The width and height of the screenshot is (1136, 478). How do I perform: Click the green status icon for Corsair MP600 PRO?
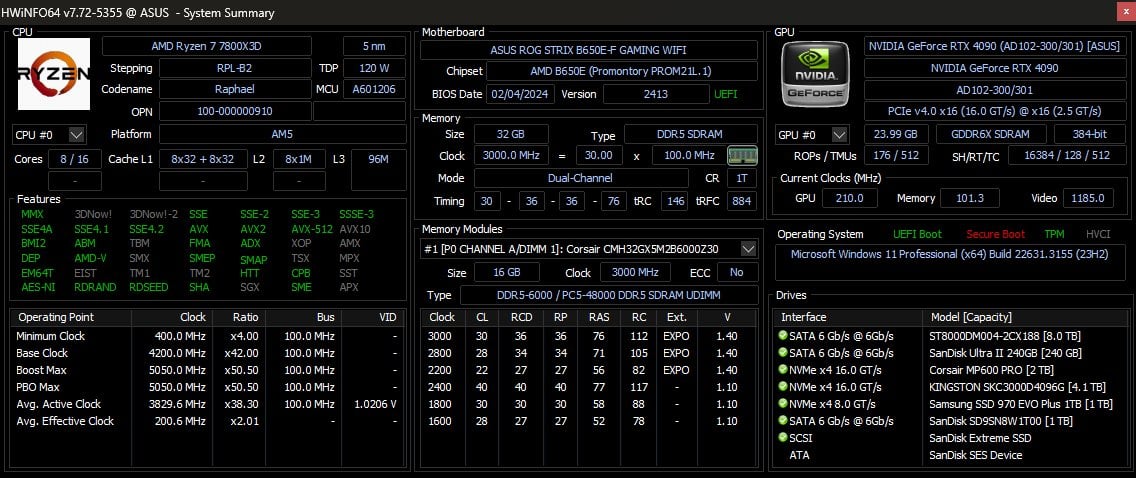[782, 370]
